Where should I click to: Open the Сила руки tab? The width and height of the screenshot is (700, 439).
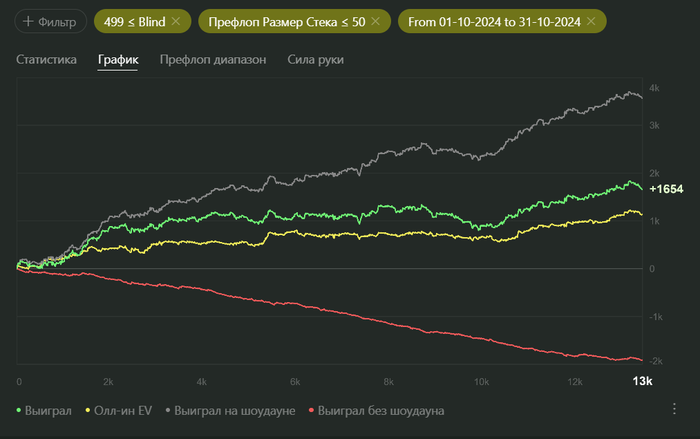pyautogui.click(x=316, y=59)
